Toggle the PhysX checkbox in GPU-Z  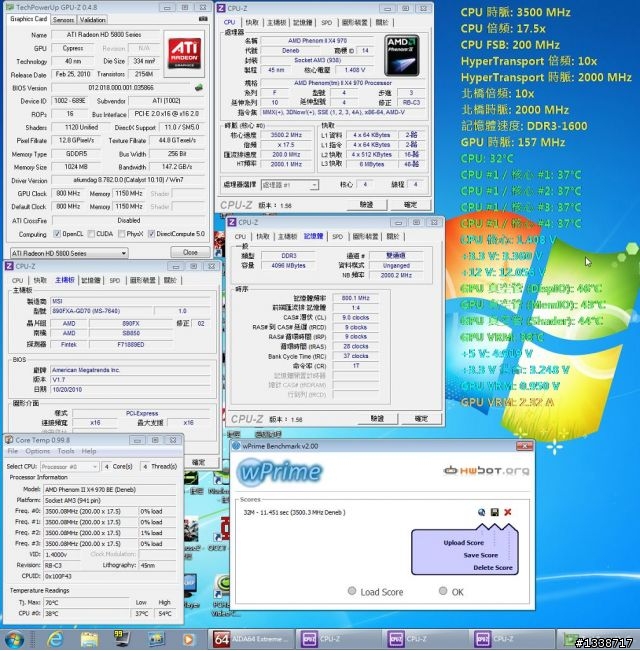tap(121, 234)
